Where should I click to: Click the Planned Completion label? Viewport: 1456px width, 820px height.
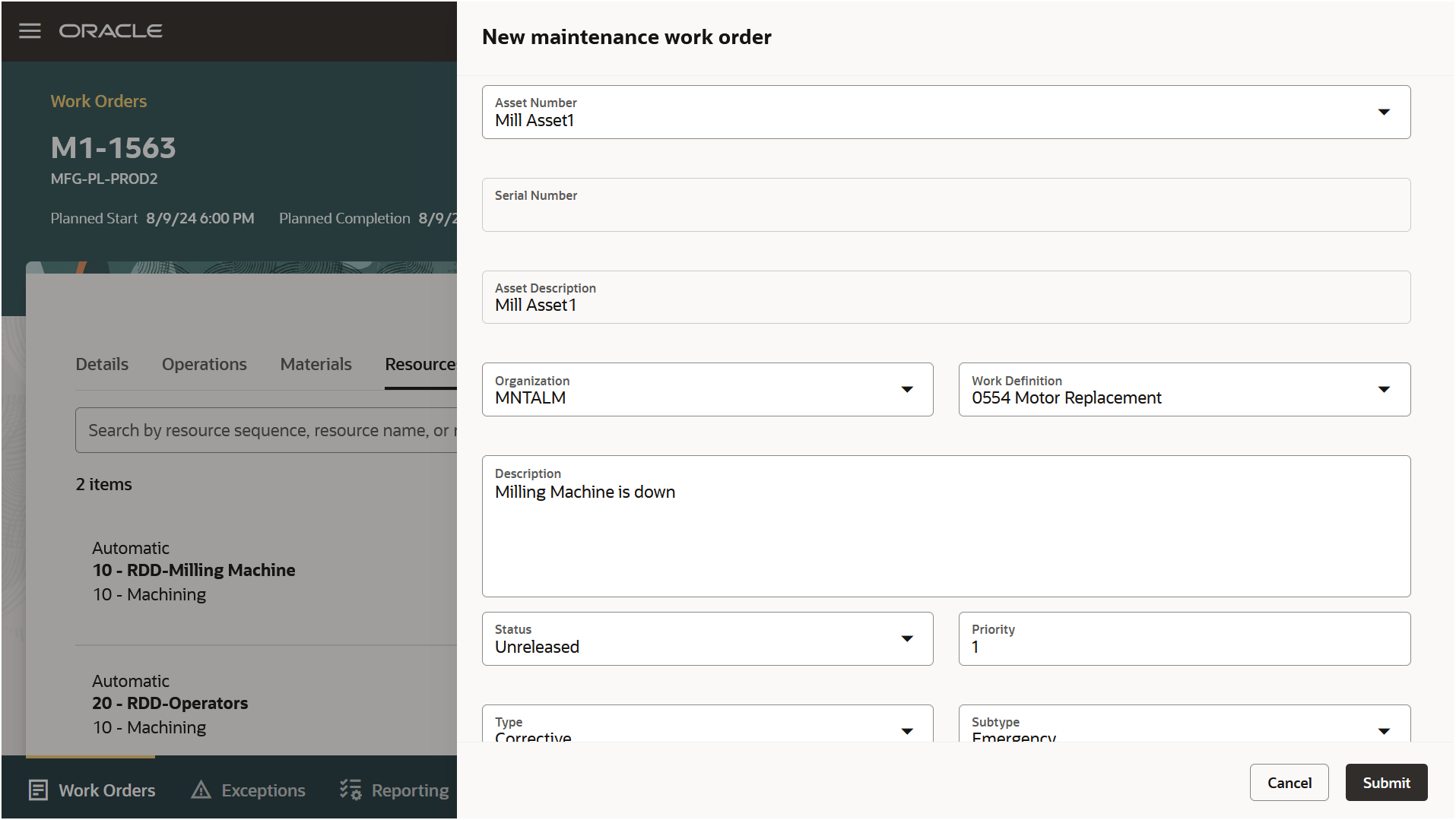click(x=344, y=219)
